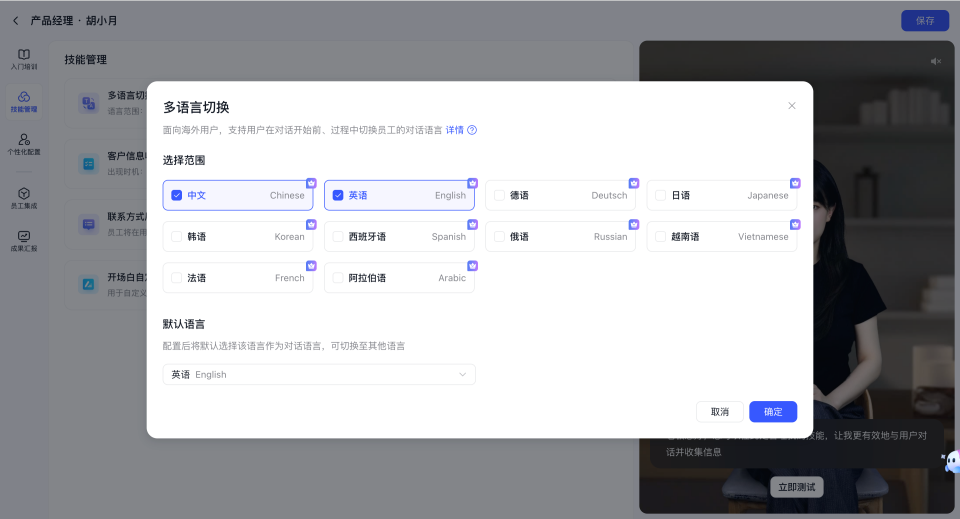Viewport: 960px width, 519px height.
Task: Open 员工集成 in the sidebar
Action: coord(24,197)
